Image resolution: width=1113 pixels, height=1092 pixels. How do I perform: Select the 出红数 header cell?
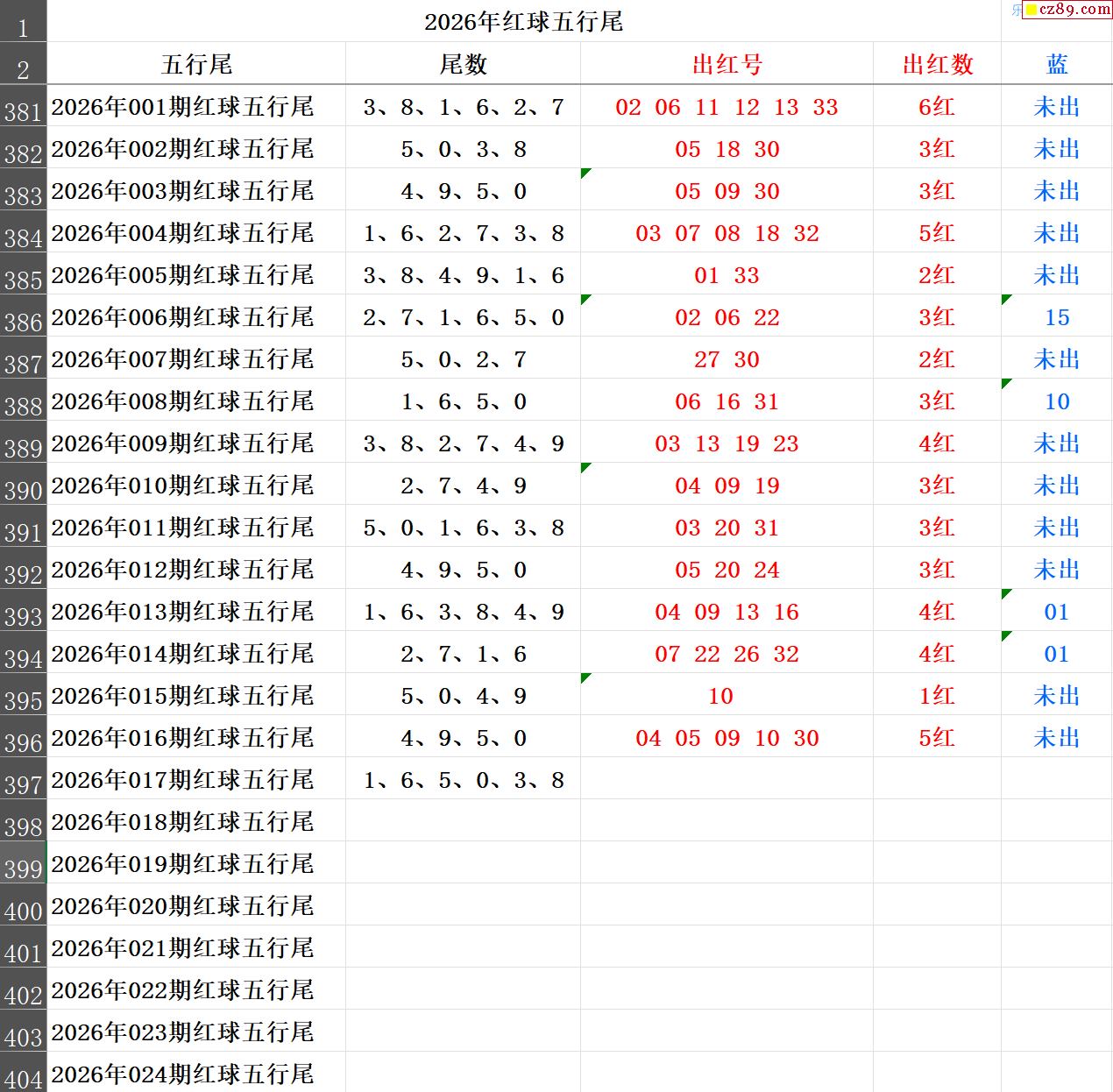[937, 64]
